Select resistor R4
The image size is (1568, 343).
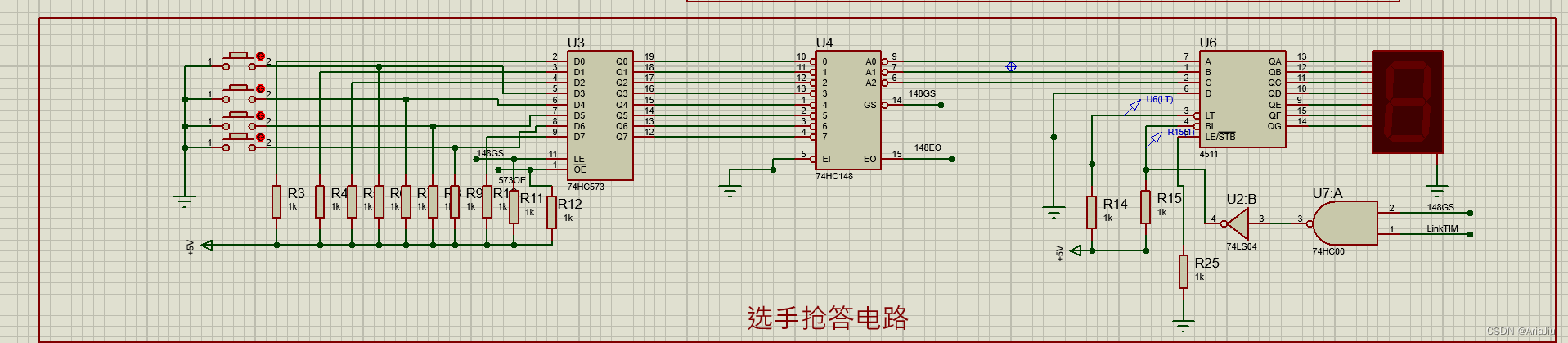click(x=320, y=201)
